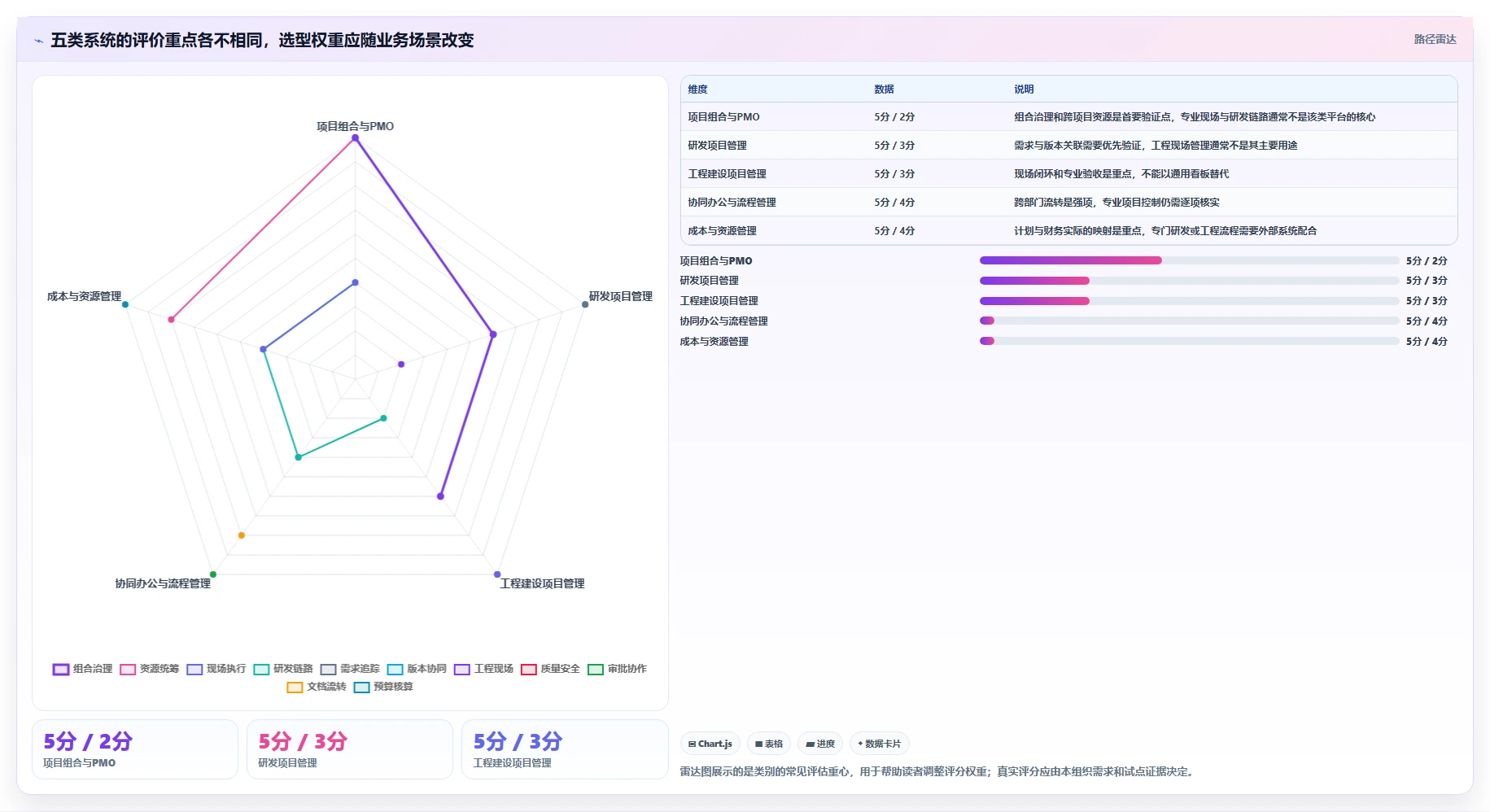
Task: Click the 成本与资源管理 progress bar
Action: tap(1189, 341)
